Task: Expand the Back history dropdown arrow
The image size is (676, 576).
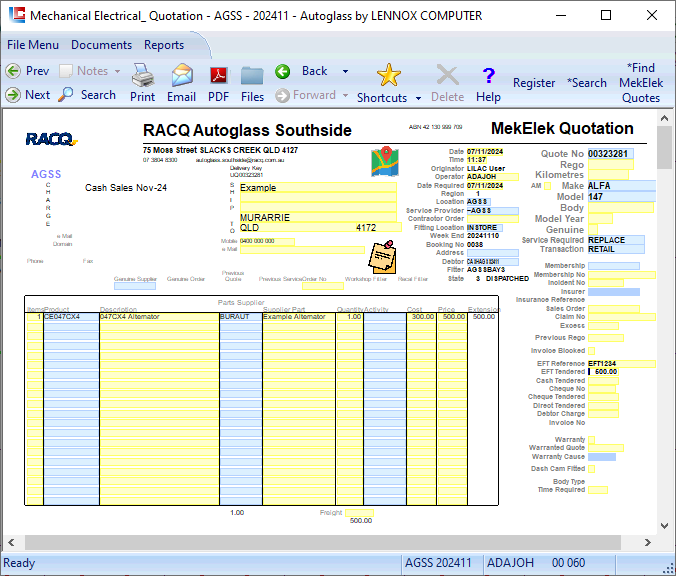Action: (345, 71)
